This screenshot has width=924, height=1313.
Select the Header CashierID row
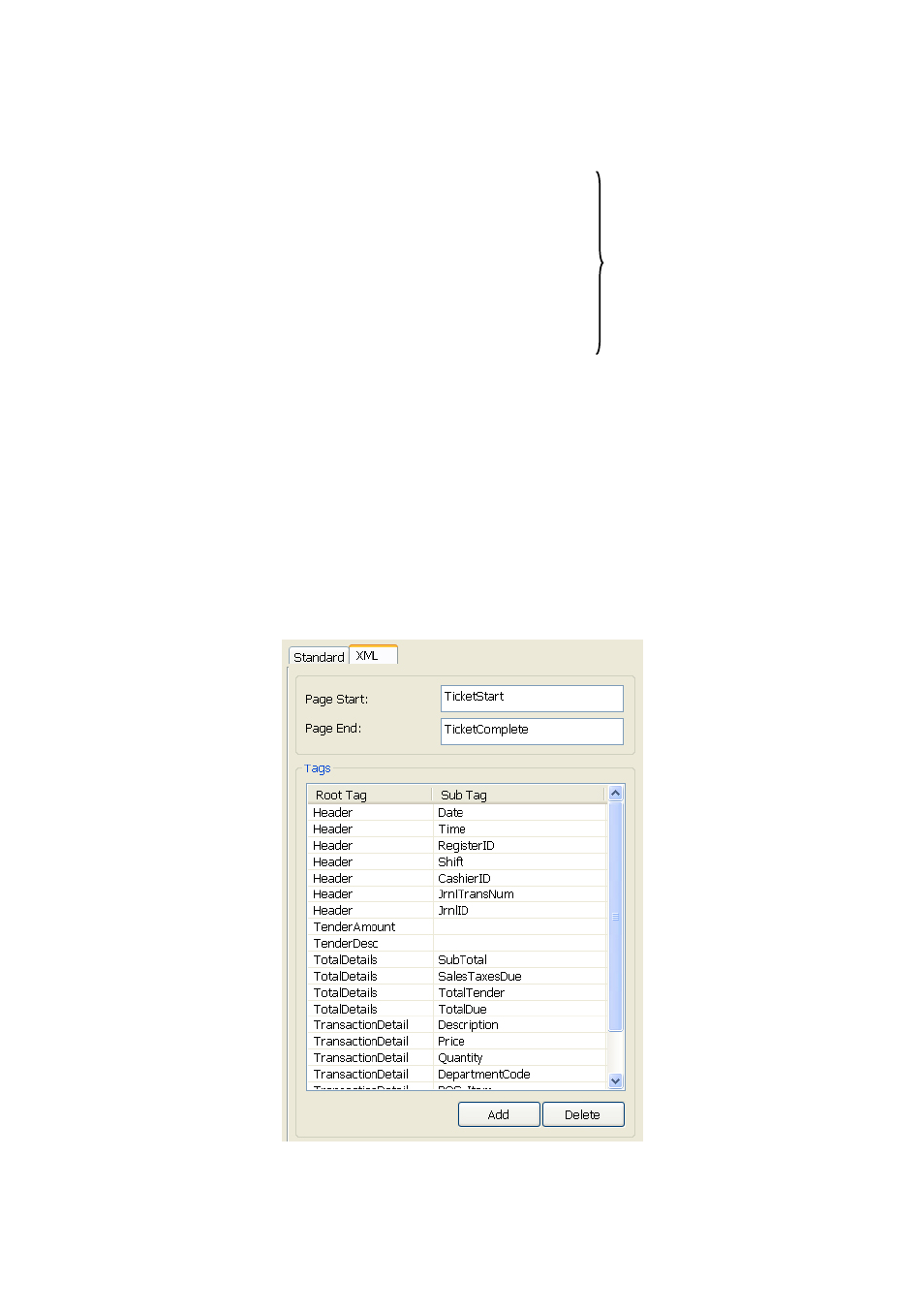(x=457, y=879)
